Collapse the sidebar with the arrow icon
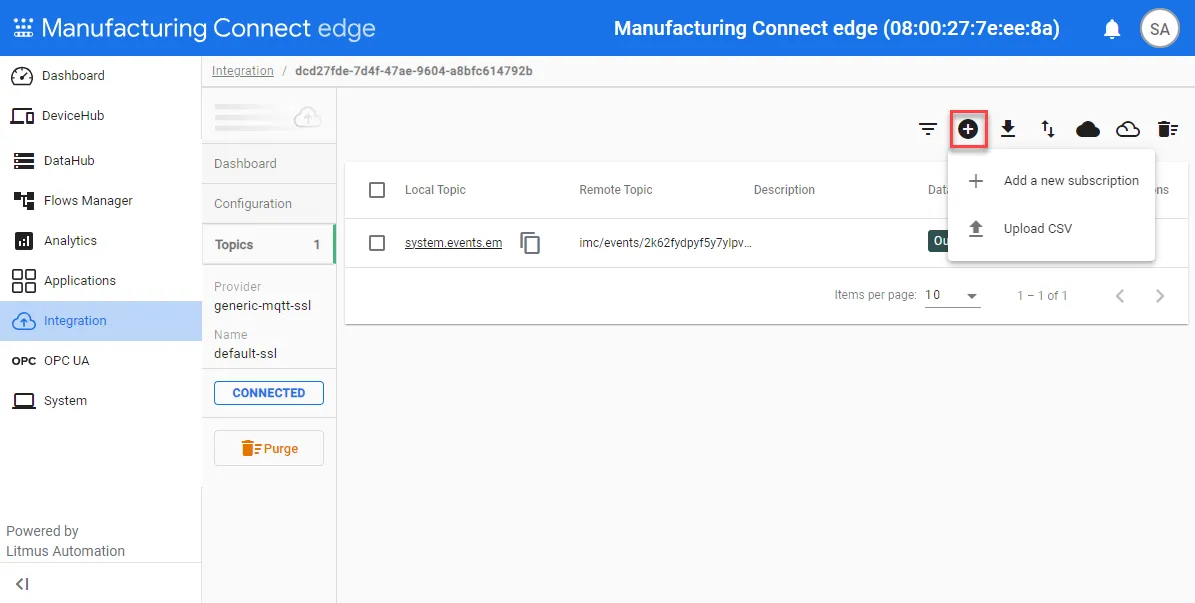1195x603 pixels. pyautogui.click(x=22, y=584)
